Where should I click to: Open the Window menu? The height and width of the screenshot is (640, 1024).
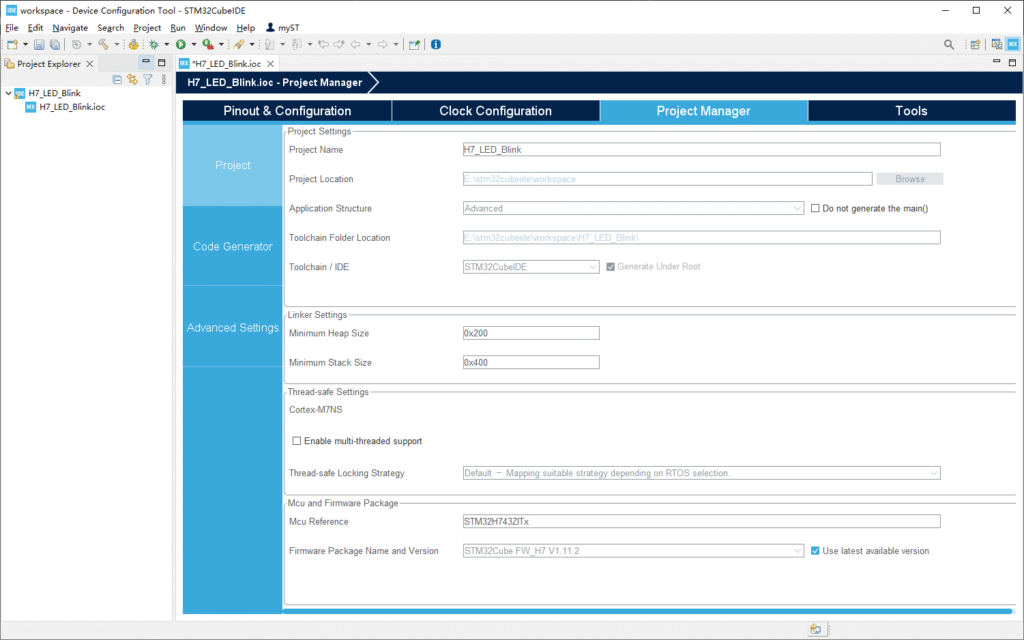pyautogui.click(x=211, y=27)
